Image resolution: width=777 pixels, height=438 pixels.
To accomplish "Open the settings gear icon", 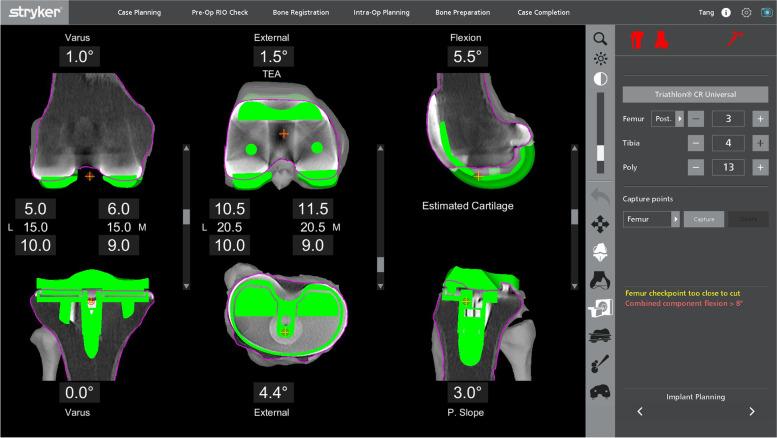I will tap(746, 13).
